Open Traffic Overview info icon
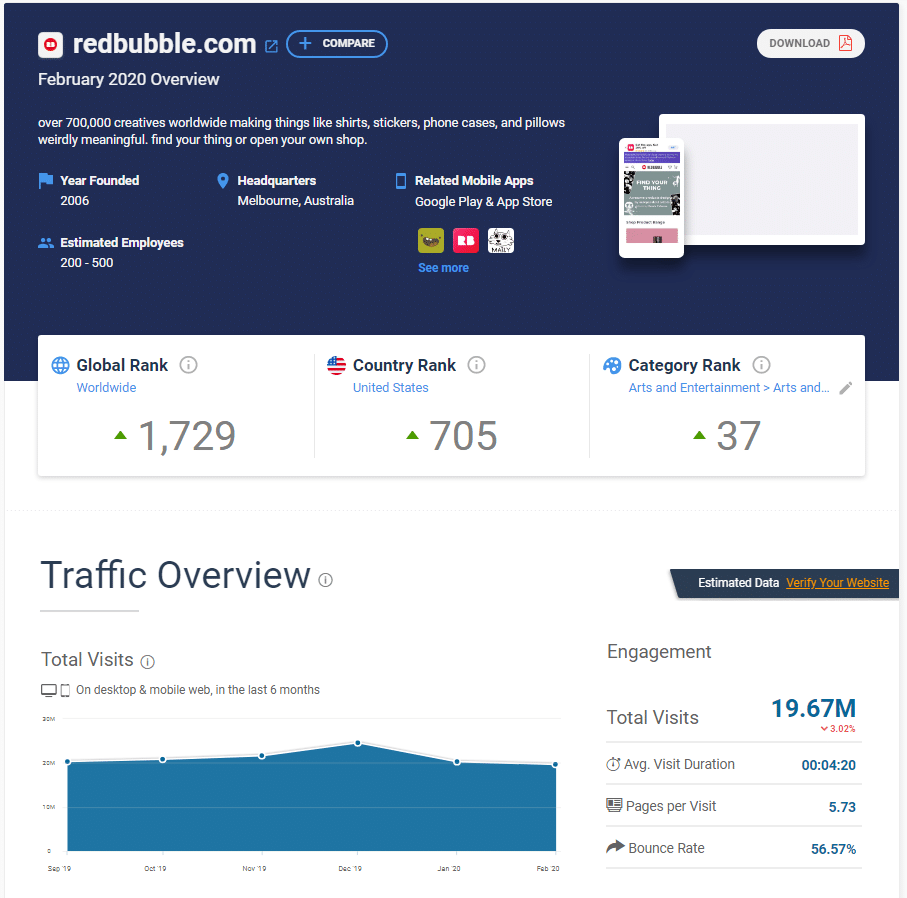Viewport: 907px width, 898px height. [326, 580]
